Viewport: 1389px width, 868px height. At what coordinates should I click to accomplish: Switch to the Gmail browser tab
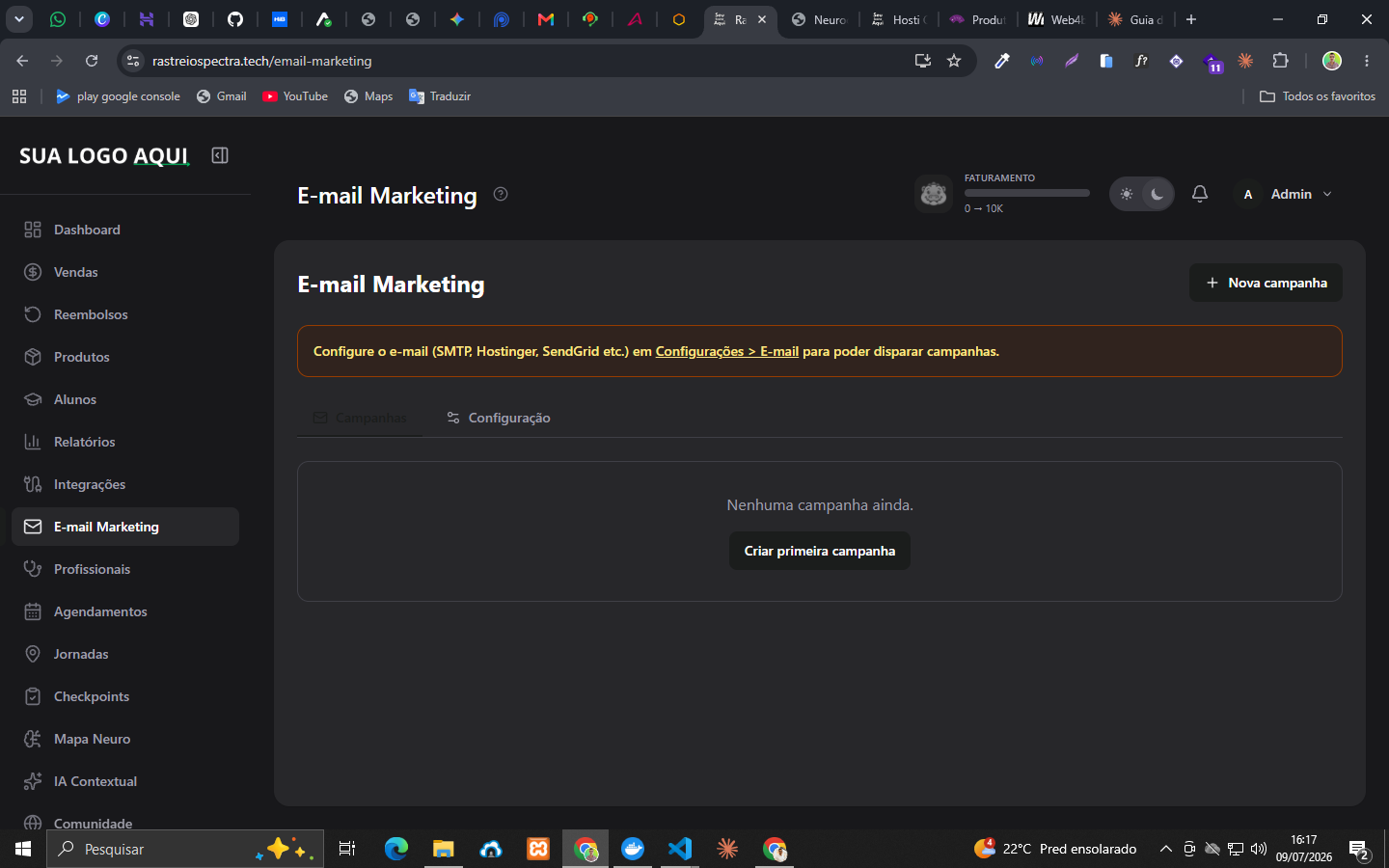546,19
